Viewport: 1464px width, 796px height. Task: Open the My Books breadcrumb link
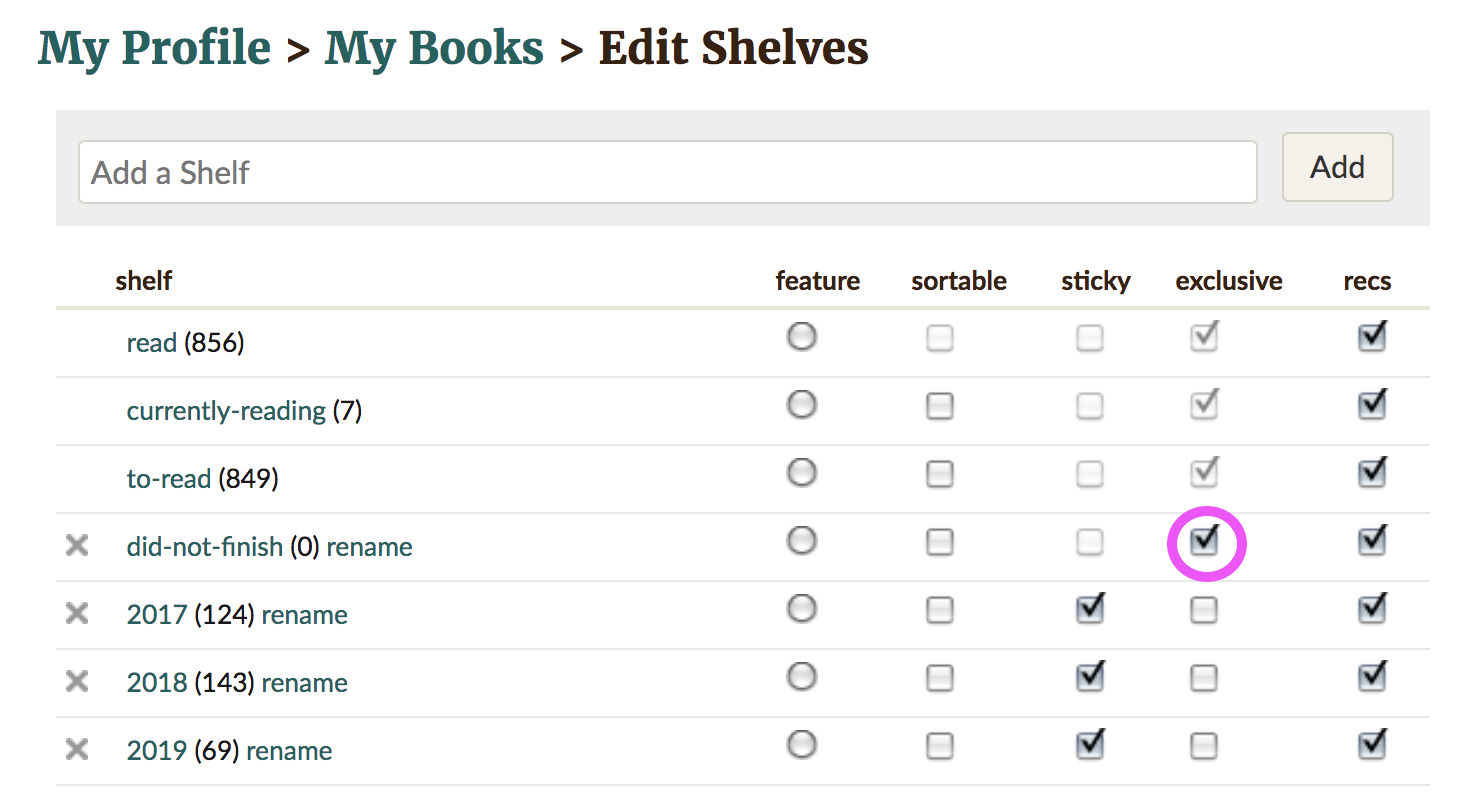pos(434,49)
